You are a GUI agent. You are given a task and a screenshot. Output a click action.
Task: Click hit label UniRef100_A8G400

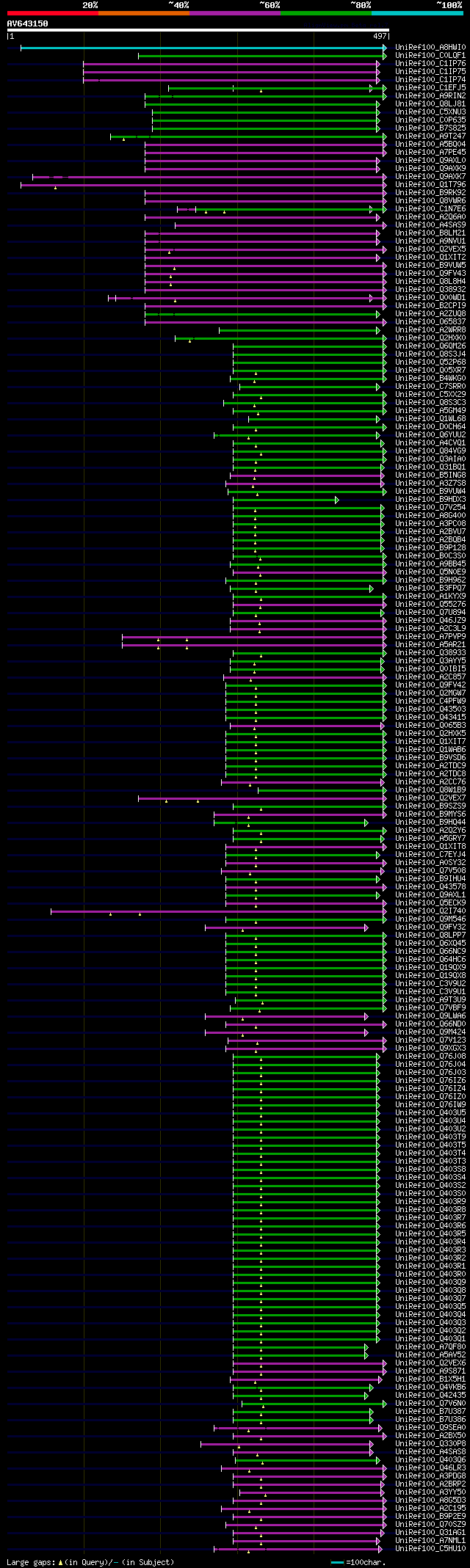[x=430, y=516]
